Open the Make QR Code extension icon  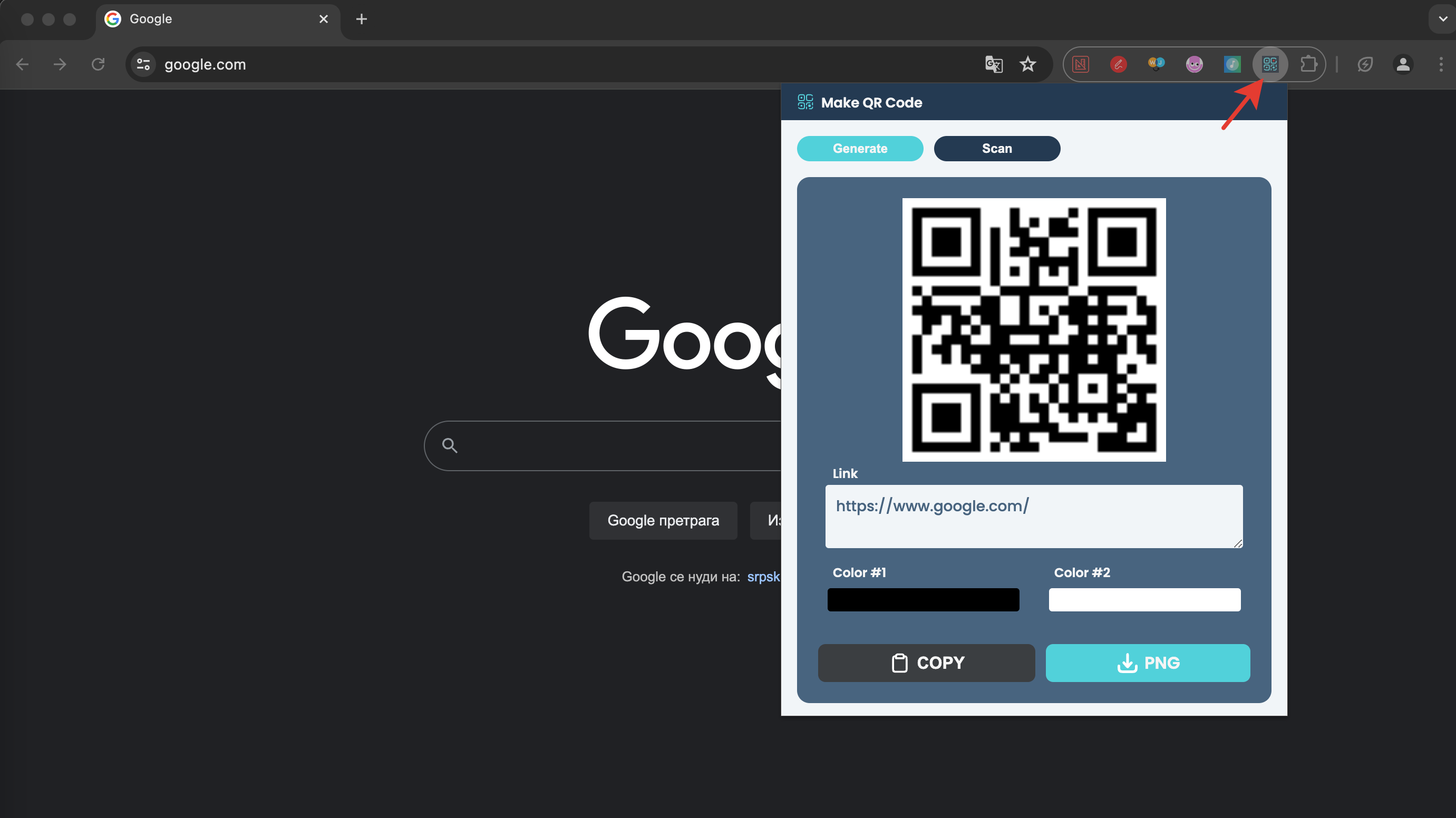coord(1269,64)
